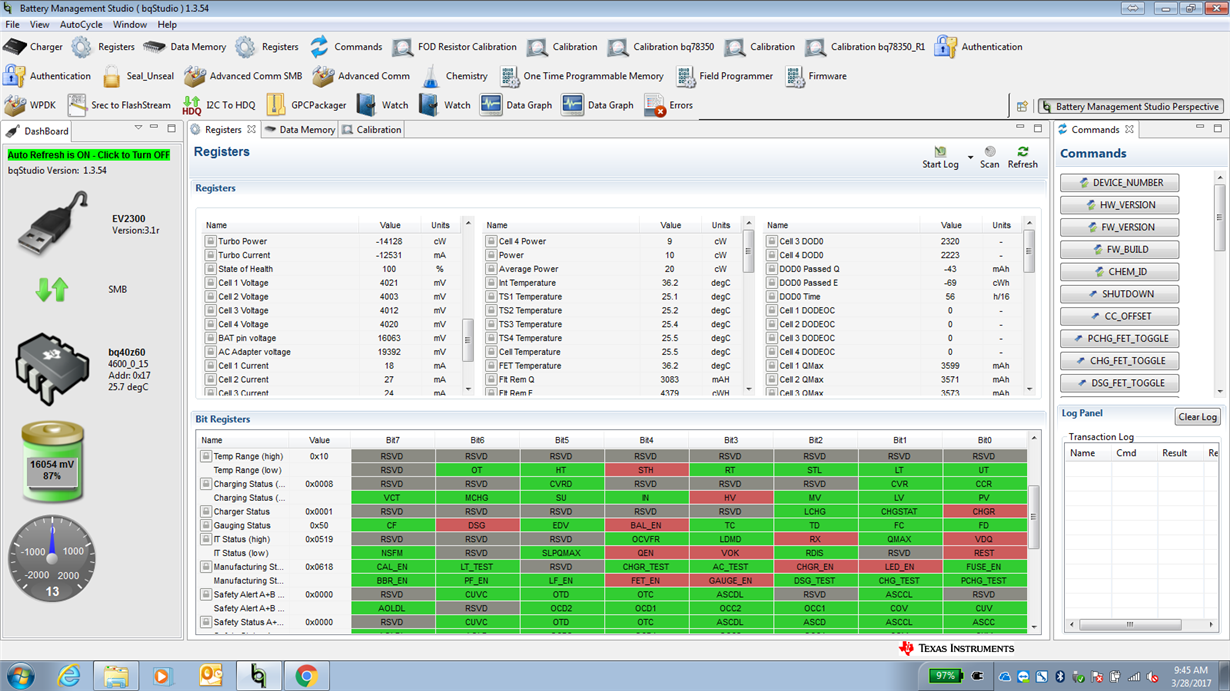Screen dimensions: 1230x691
Task: Select the BAL_EN bit cell
Action: (645, 525)
